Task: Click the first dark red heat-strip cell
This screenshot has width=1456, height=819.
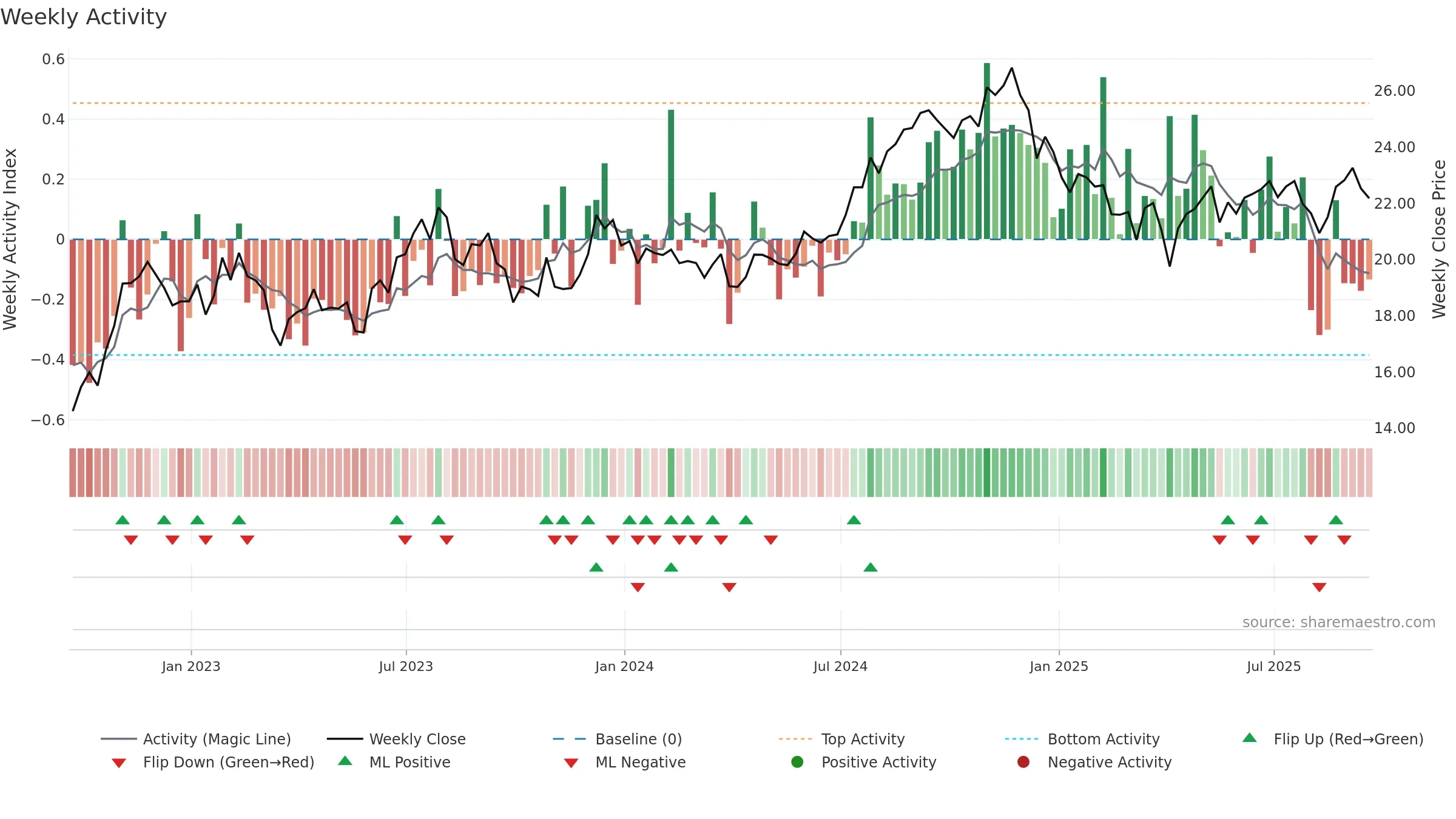Action: tap(73, 473)
